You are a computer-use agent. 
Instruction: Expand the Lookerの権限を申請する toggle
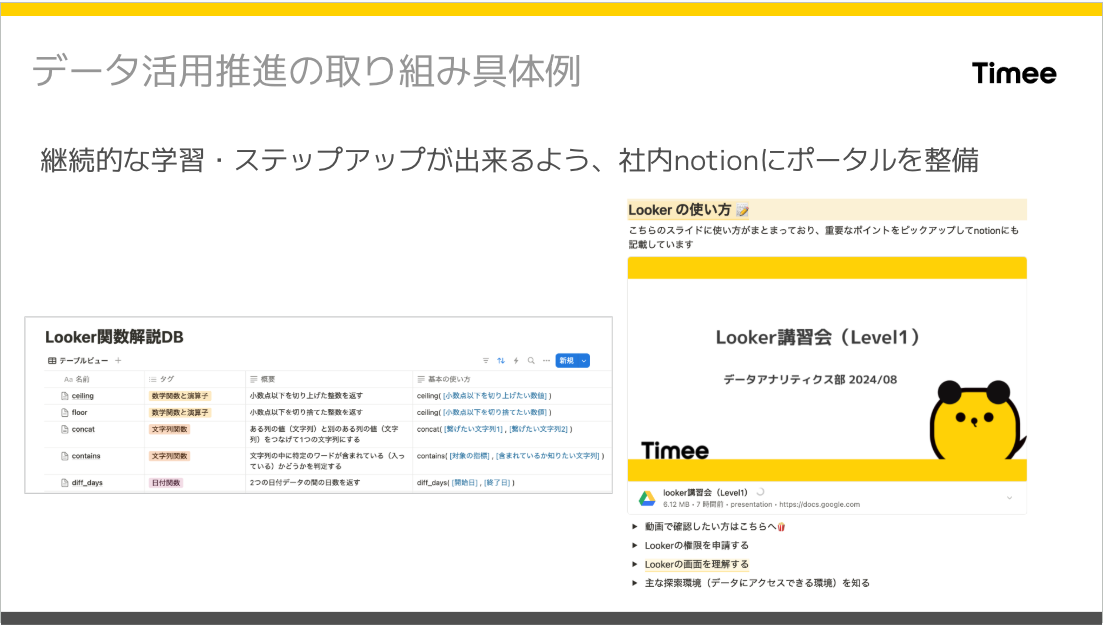tap(635, 545)
